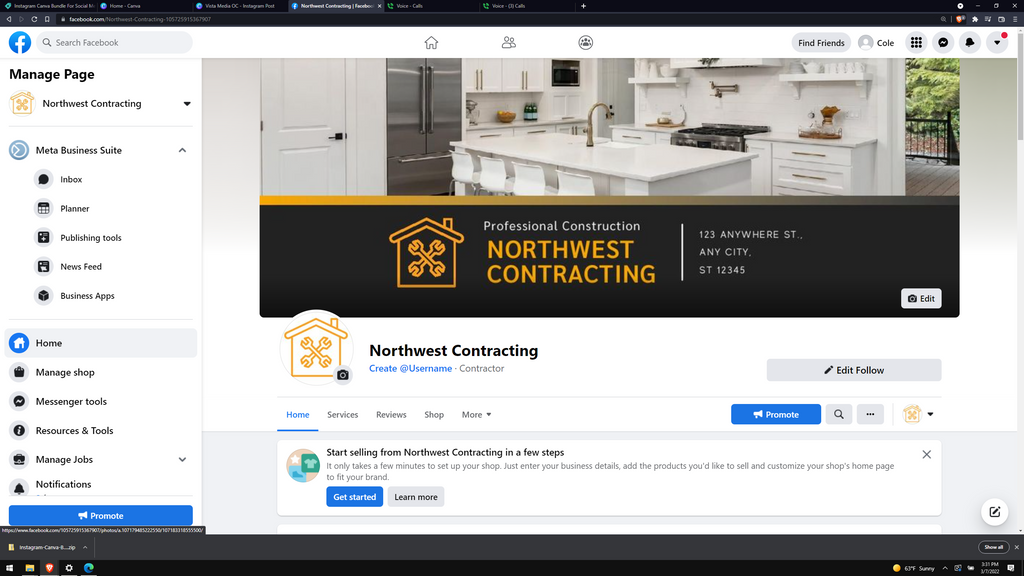The image size is (1024, 576).
Task: Collapse the Meta Business Suite section
Action: click(182, 150)
